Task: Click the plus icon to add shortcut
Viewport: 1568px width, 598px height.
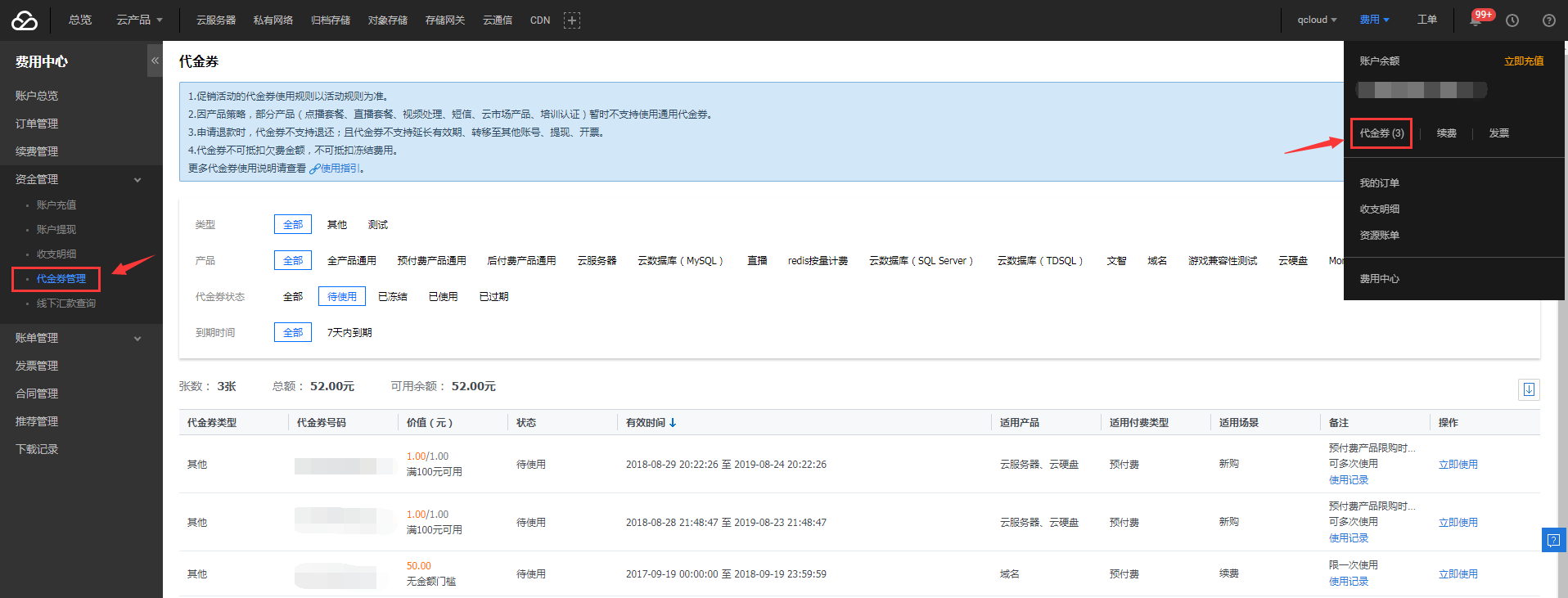Action: 572,20
